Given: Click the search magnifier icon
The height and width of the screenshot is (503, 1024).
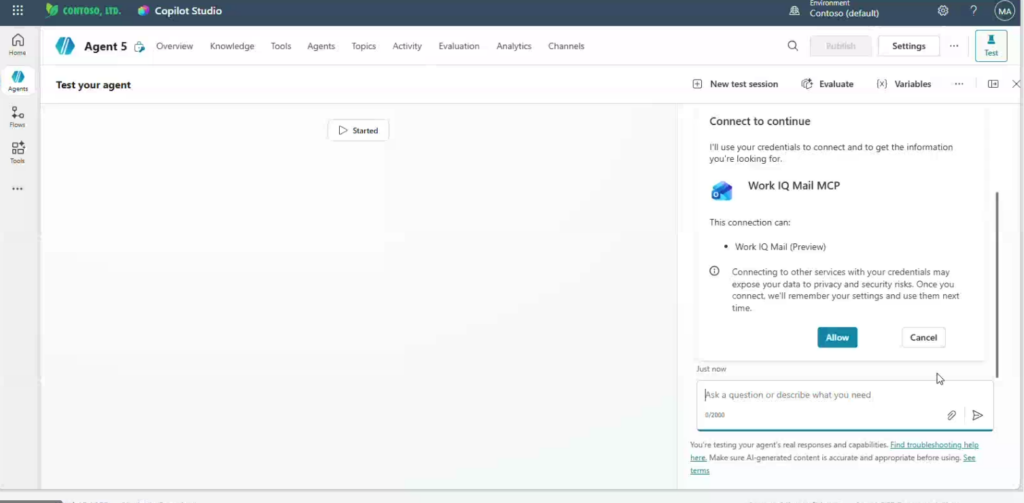Looking at the screenshot, I should click(x=793, y=46).
